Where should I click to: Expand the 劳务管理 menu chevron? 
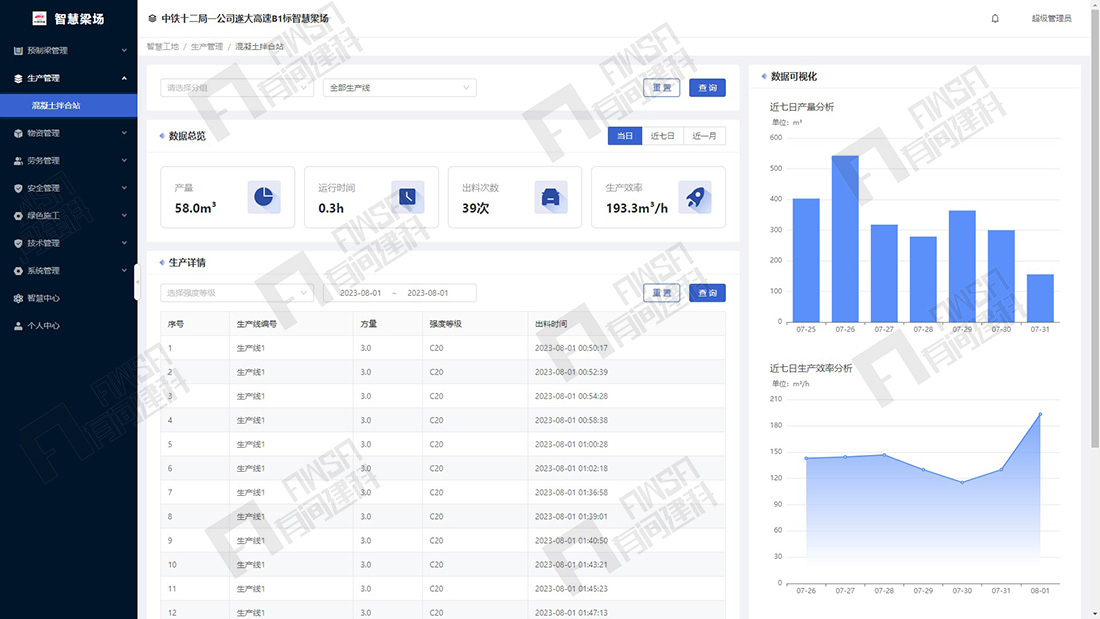pos(124,160)
